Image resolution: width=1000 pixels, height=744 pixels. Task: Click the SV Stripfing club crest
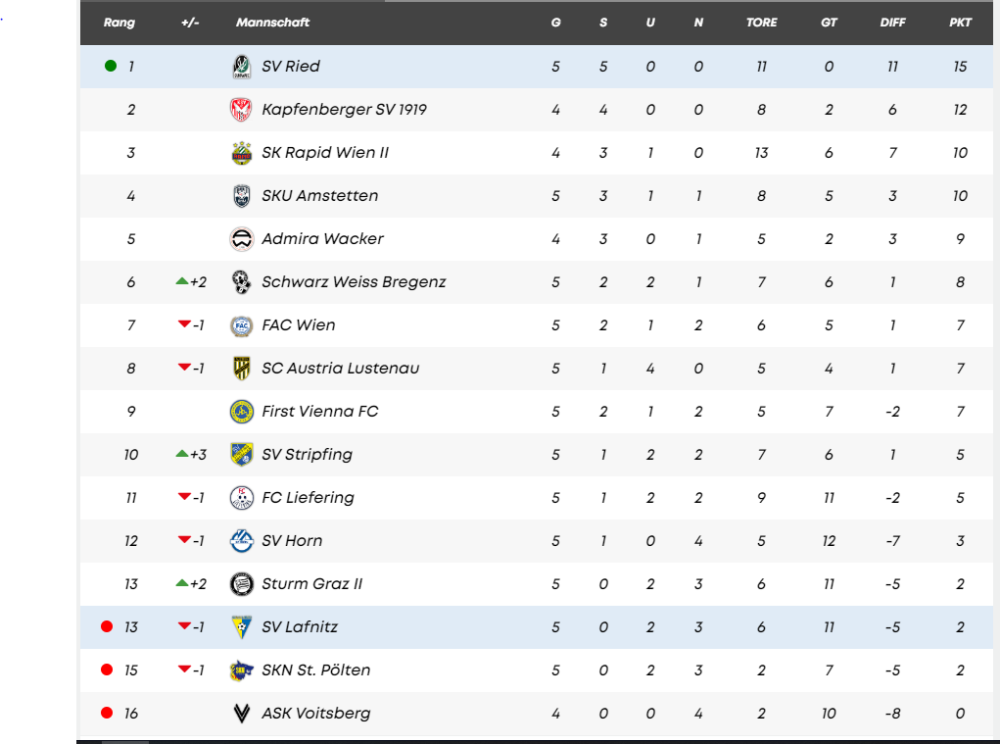[x=241, y=454]
